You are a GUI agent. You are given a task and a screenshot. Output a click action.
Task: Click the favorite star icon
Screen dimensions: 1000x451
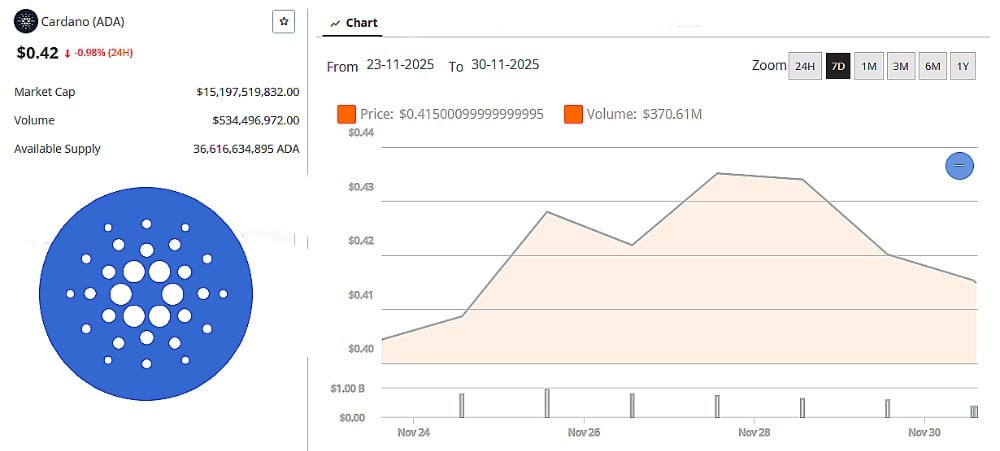pyautogui.click(x=284, y=22)
